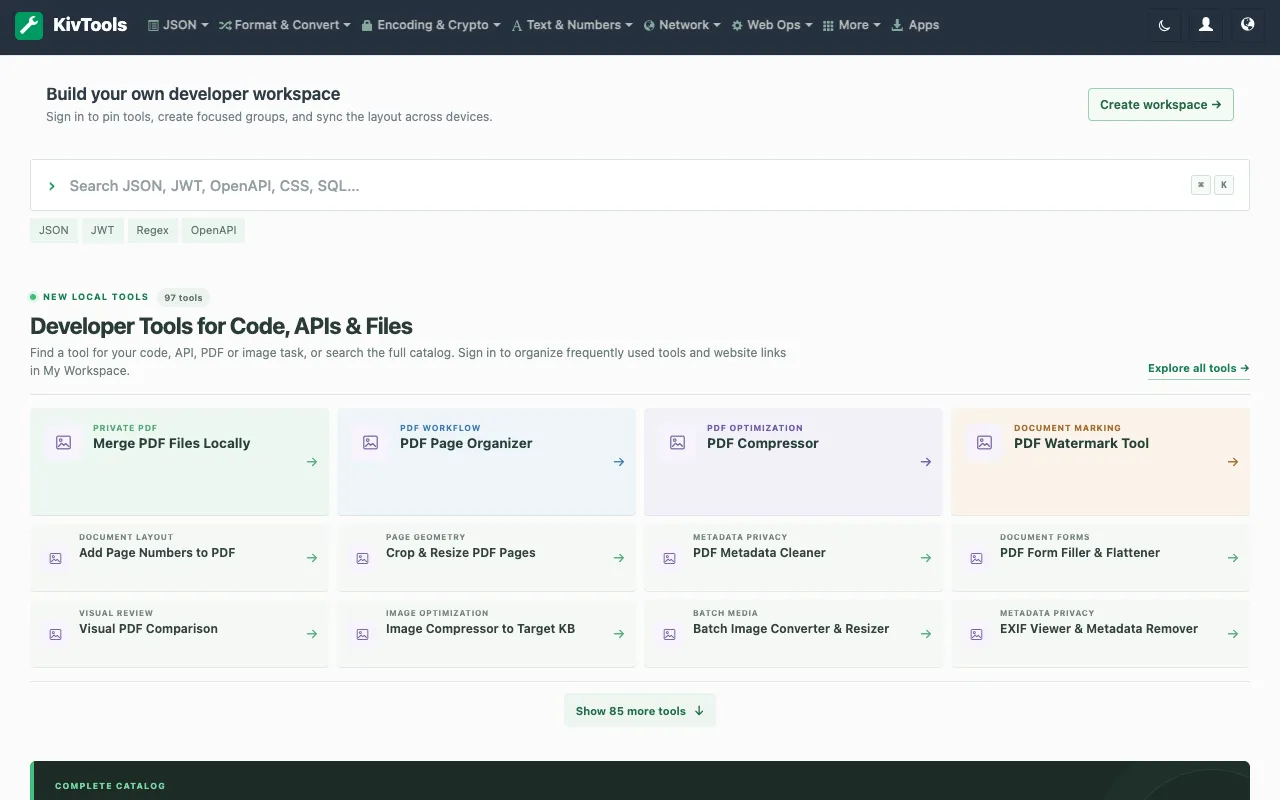The height and width of the screenshot is (800, 1280).
Task: Click image icon on Merge PDF card
Action: (63, 442)
